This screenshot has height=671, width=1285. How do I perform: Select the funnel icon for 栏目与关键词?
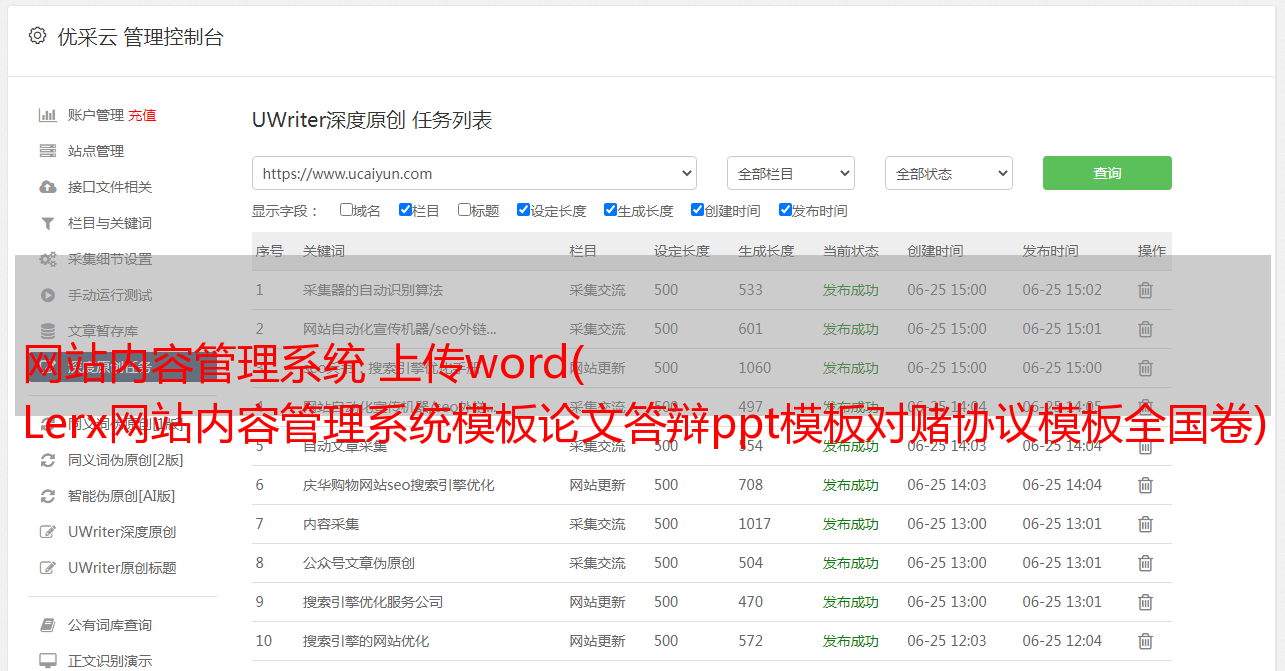click(x=47, y=223)
